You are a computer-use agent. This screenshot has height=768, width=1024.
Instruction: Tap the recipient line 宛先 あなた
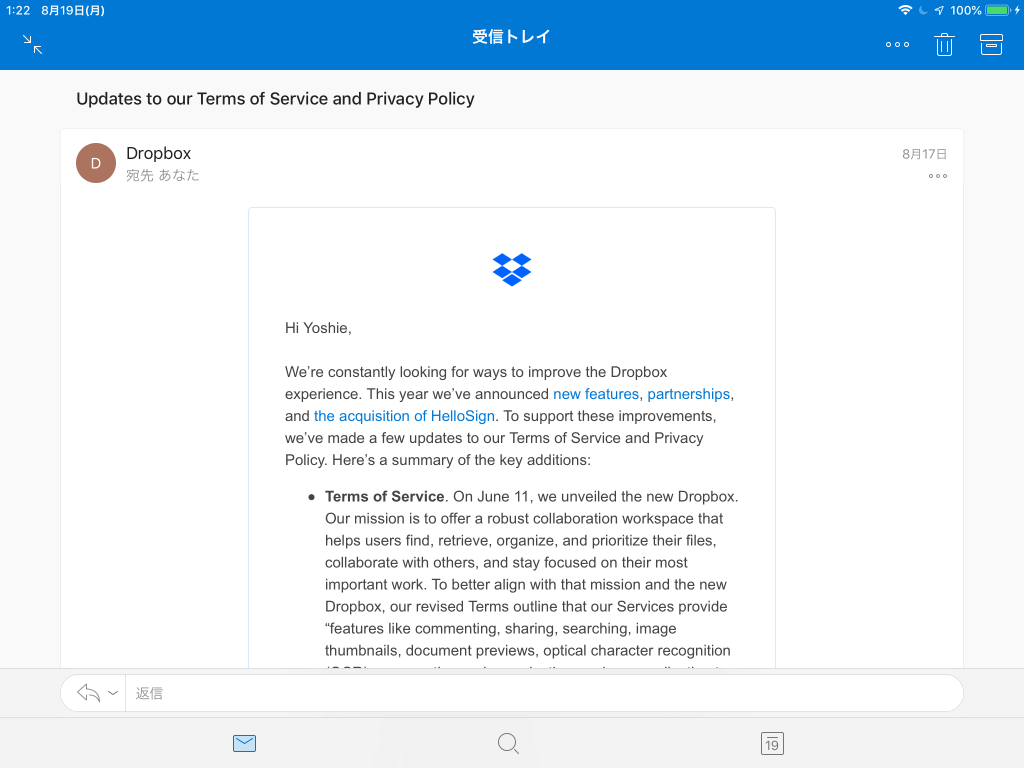point(163,175)
